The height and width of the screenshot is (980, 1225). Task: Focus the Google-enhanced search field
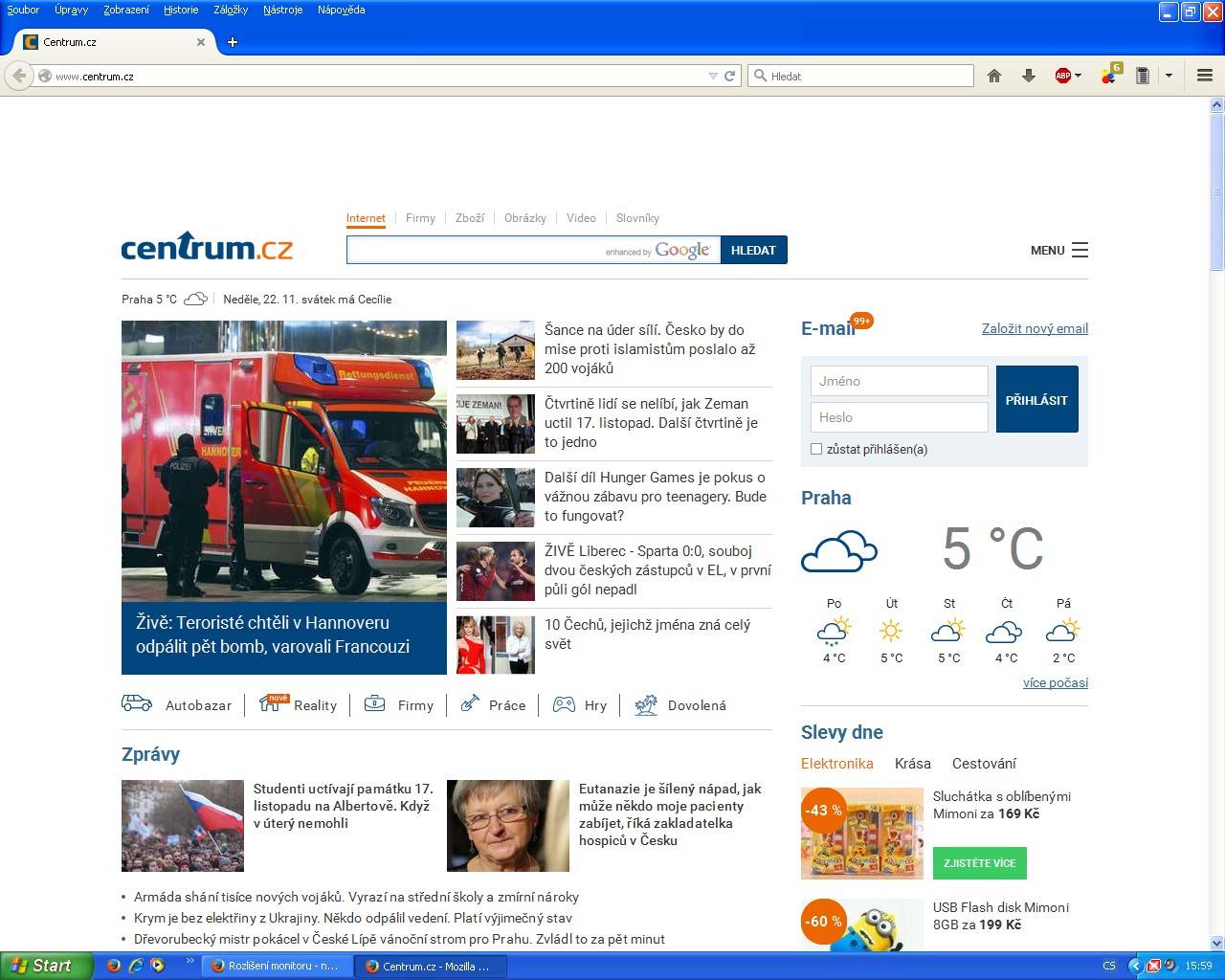pyautogui.click(x=533, y=250)
